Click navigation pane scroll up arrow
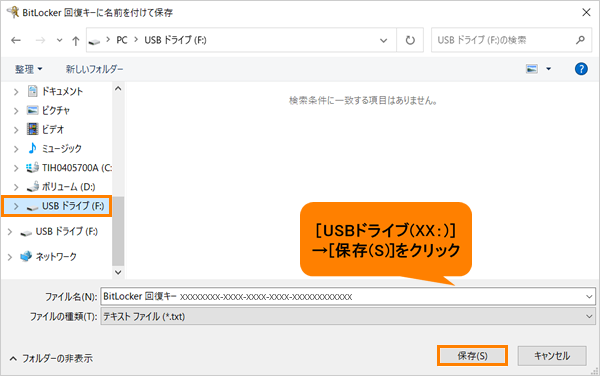This screenshot has width=600, height=376. click(118, 88)
